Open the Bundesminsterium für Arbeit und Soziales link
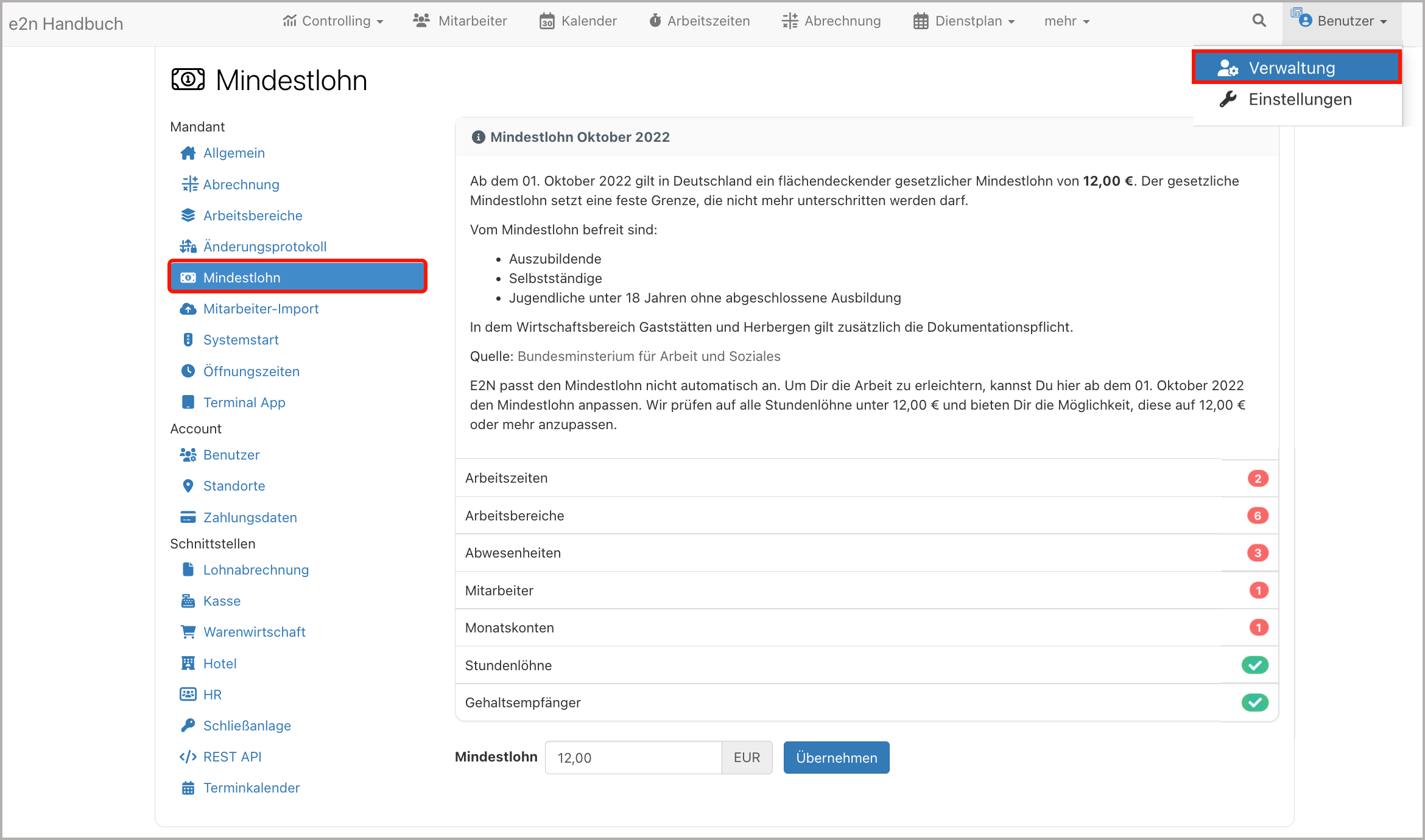1425x840 pixels. (649, 356)
